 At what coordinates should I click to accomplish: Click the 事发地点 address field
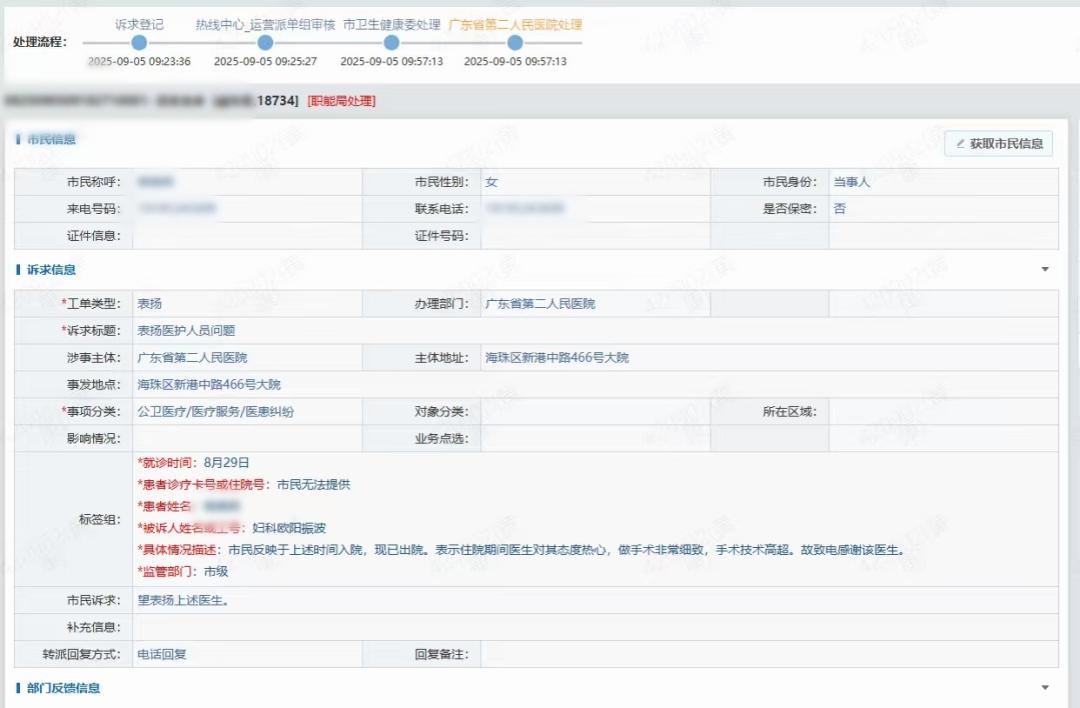coord(594,384)
